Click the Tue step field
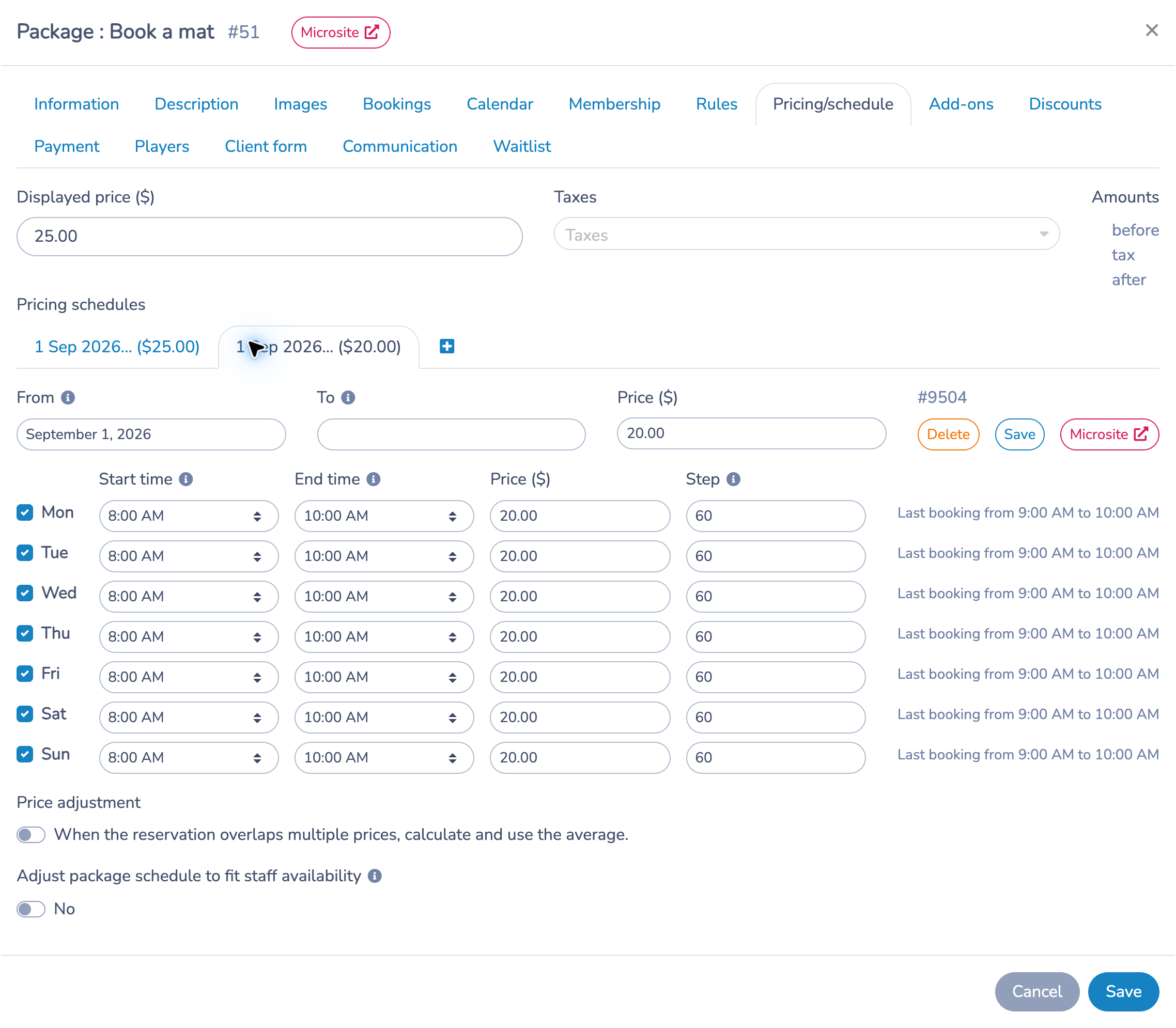This screenshot has width=1176, height=1028. pyautogui.click(x=776, y=556)
